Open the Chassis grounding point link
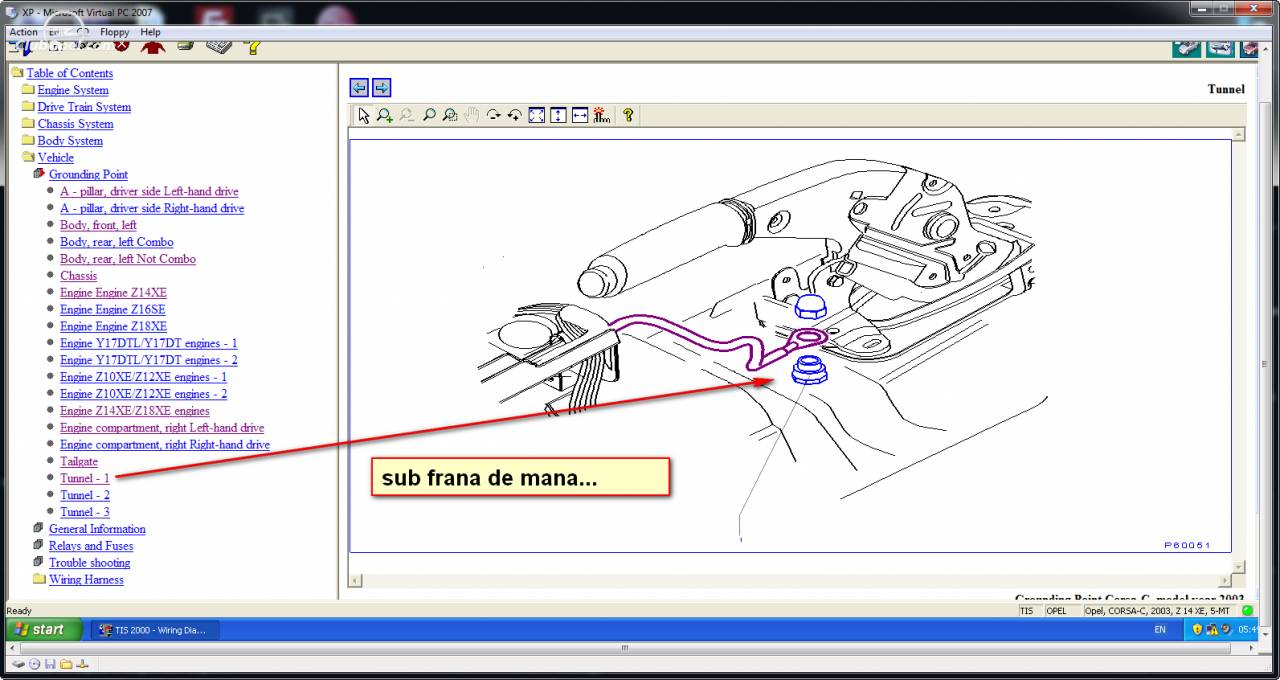This screenshot has width=1280, height=680. (x=78, y=276)
